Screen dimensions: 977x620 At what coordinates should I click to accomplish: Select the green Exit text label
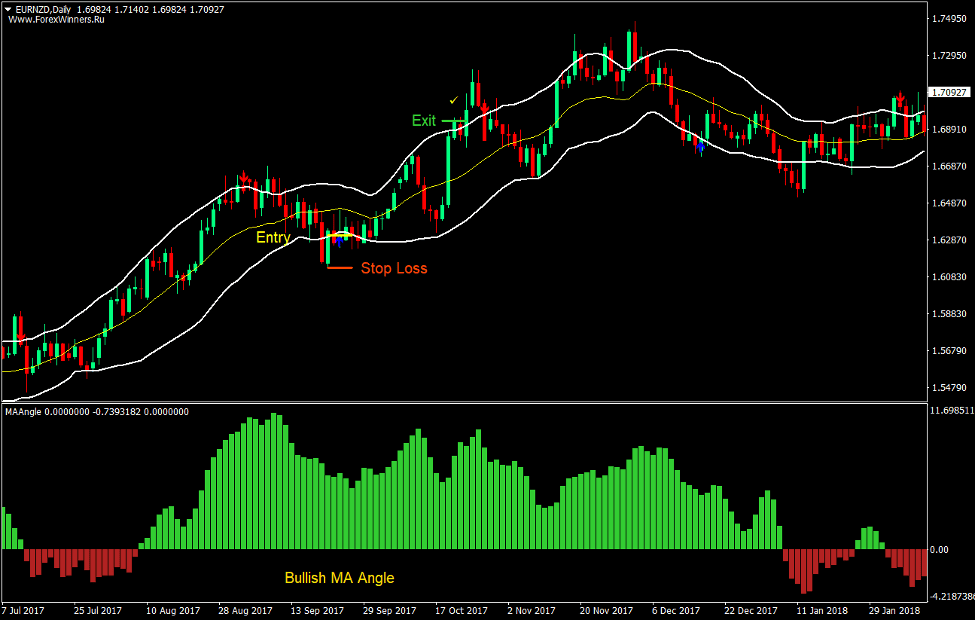coord(424,121)
